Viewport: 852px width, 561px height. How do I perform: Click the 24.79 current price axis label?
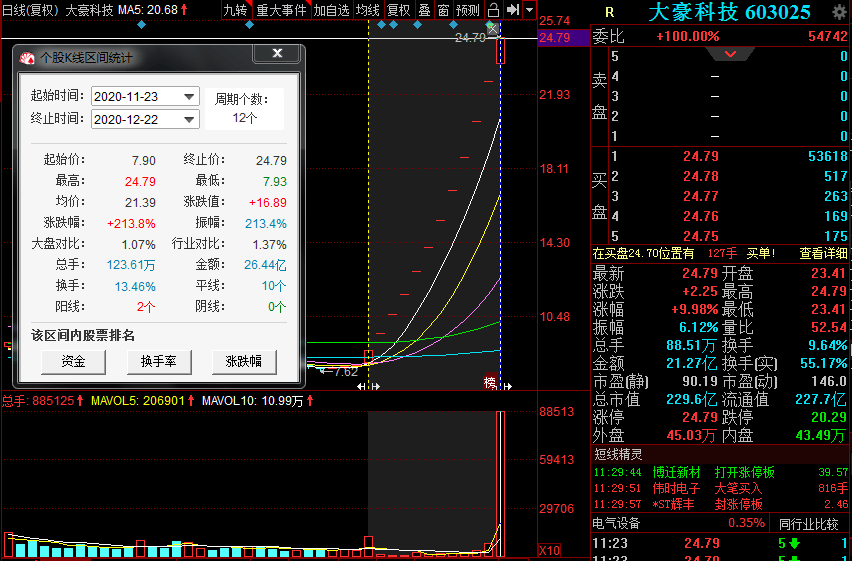coord(555,38)
